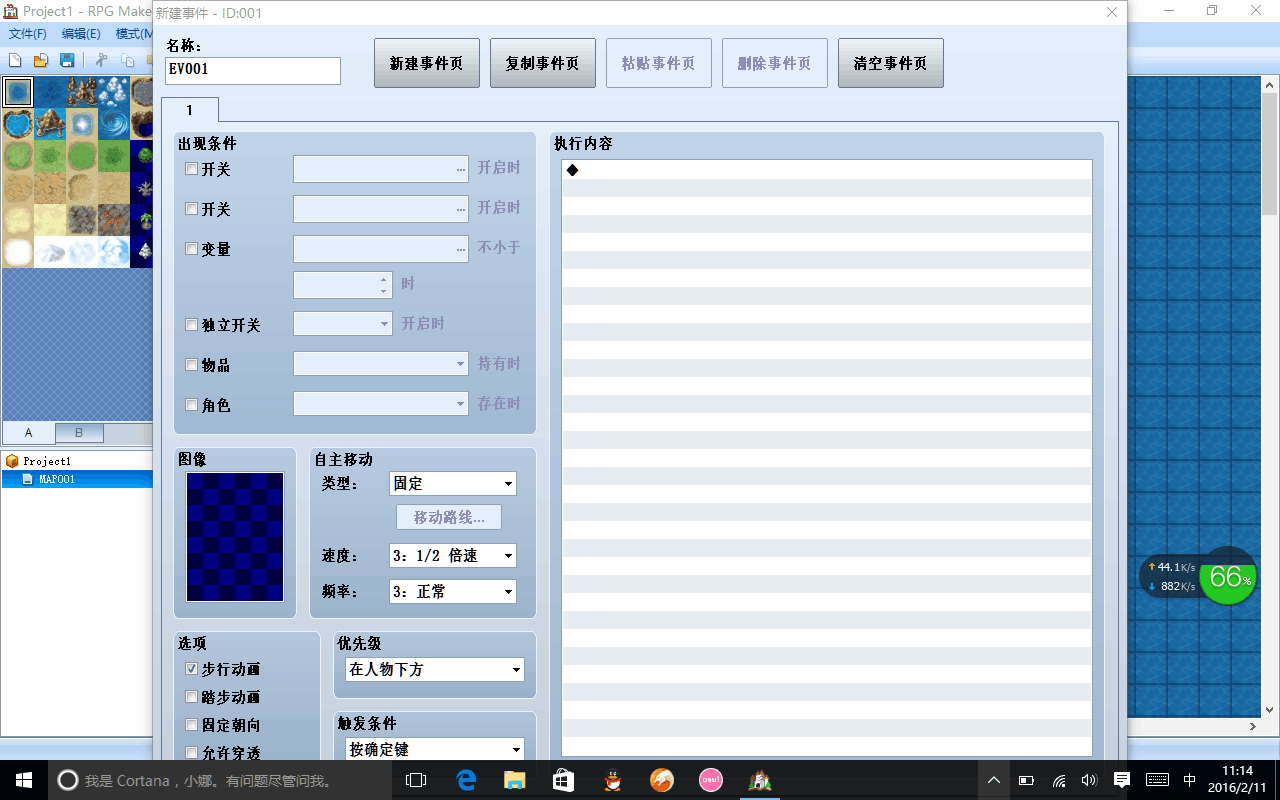This screenshot has height=800, width=1280.
Task: Open the osu! taskbar icon
Action: (711, 780)
